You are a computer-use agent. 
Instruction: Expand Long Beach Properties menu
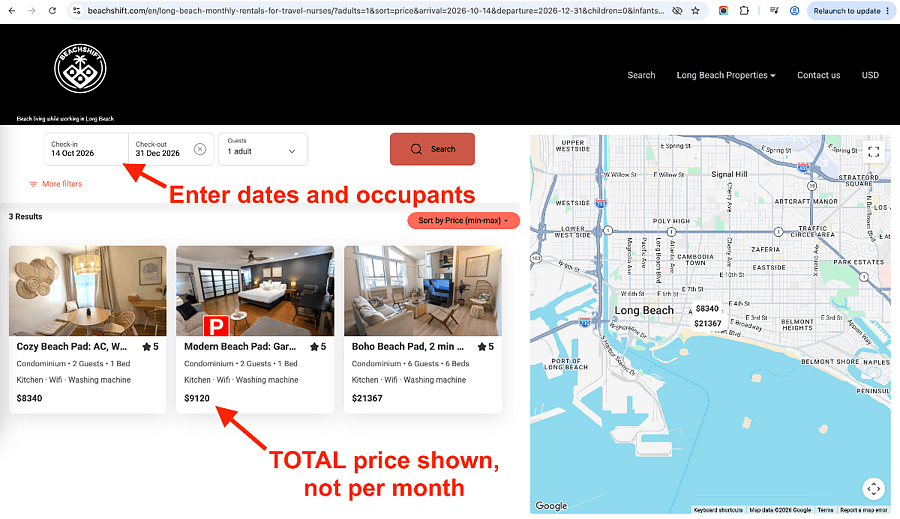(726, 75)
